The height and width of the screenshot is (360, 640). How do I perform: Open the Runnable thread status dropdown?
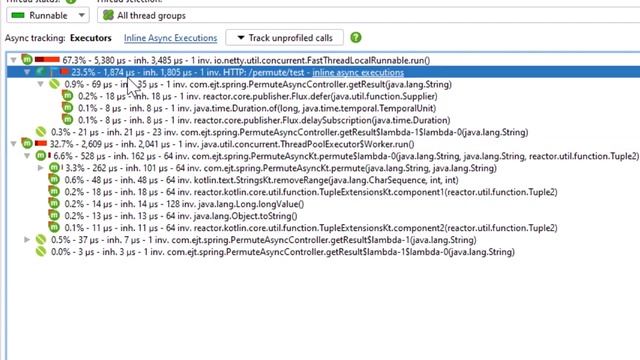click(47, 16)
